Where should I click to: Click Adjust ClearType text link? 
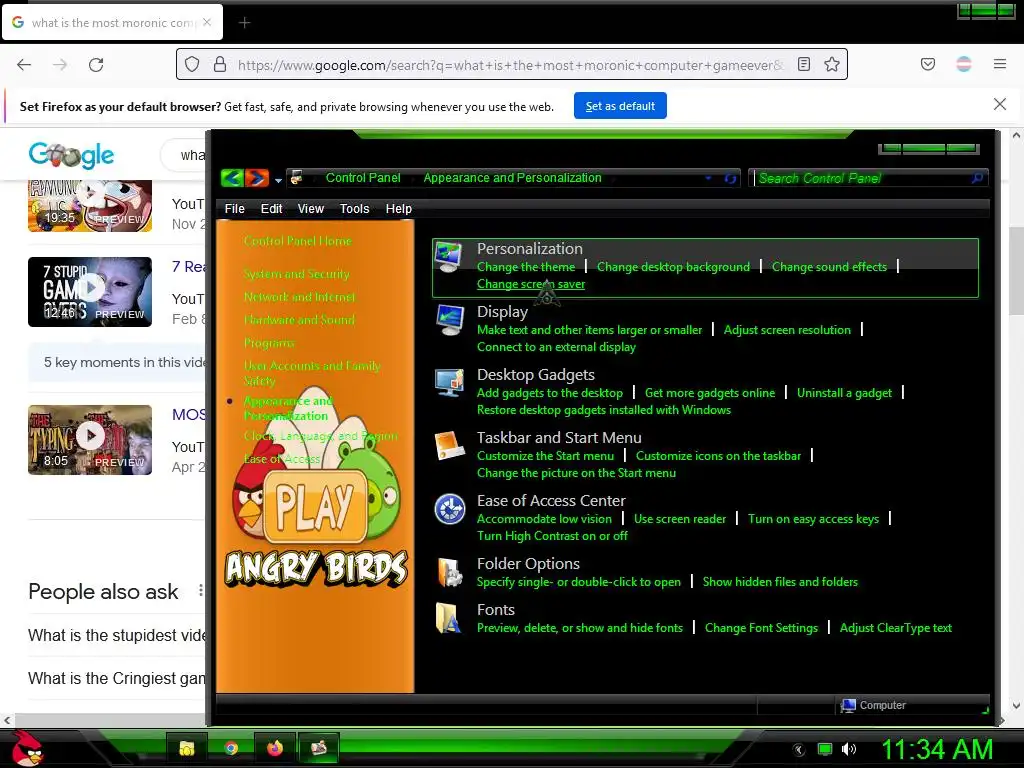click(x=895, y=628)
